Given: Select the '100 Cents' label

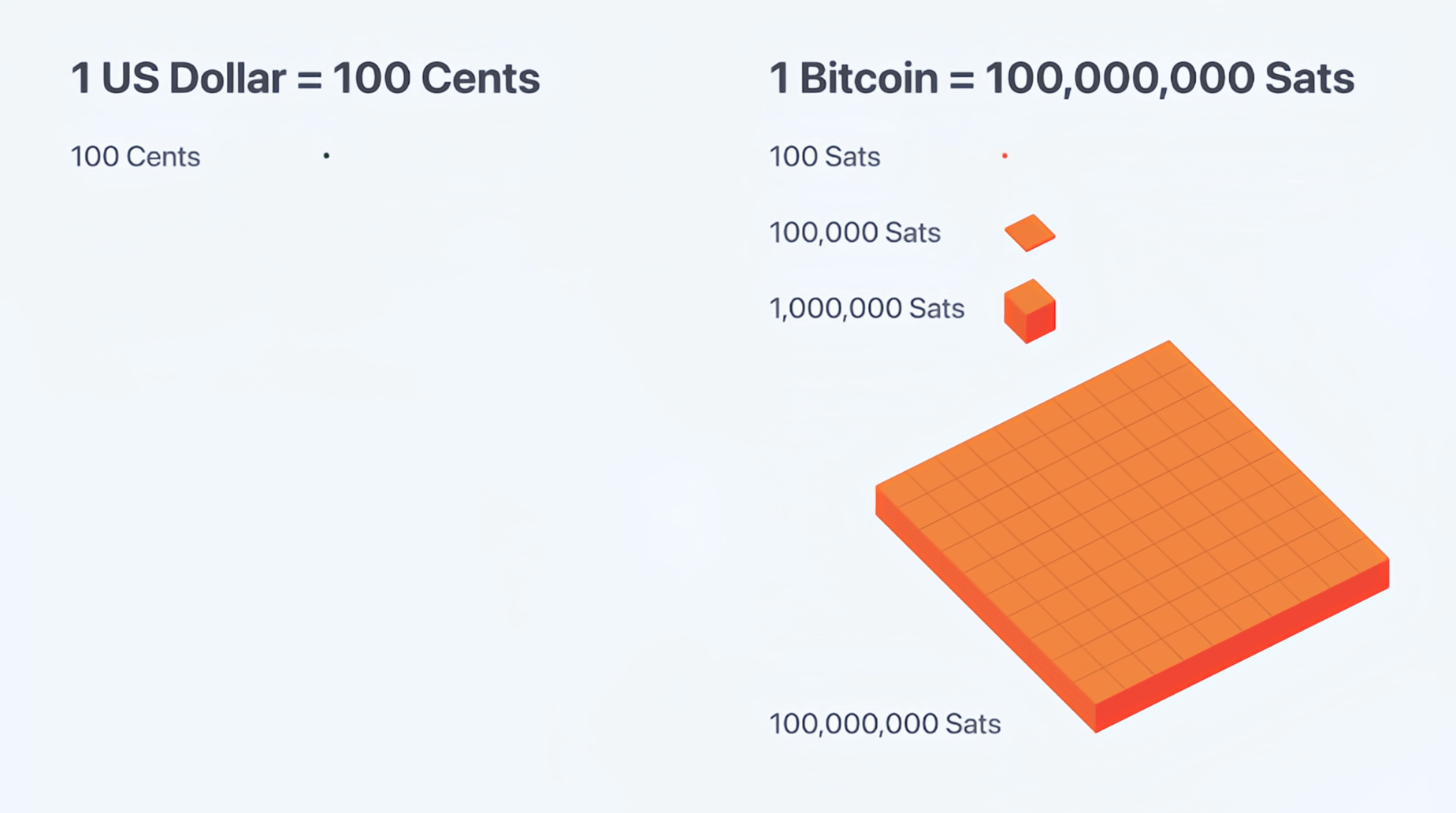Looking at the screenshot, I should click(136, 157).
